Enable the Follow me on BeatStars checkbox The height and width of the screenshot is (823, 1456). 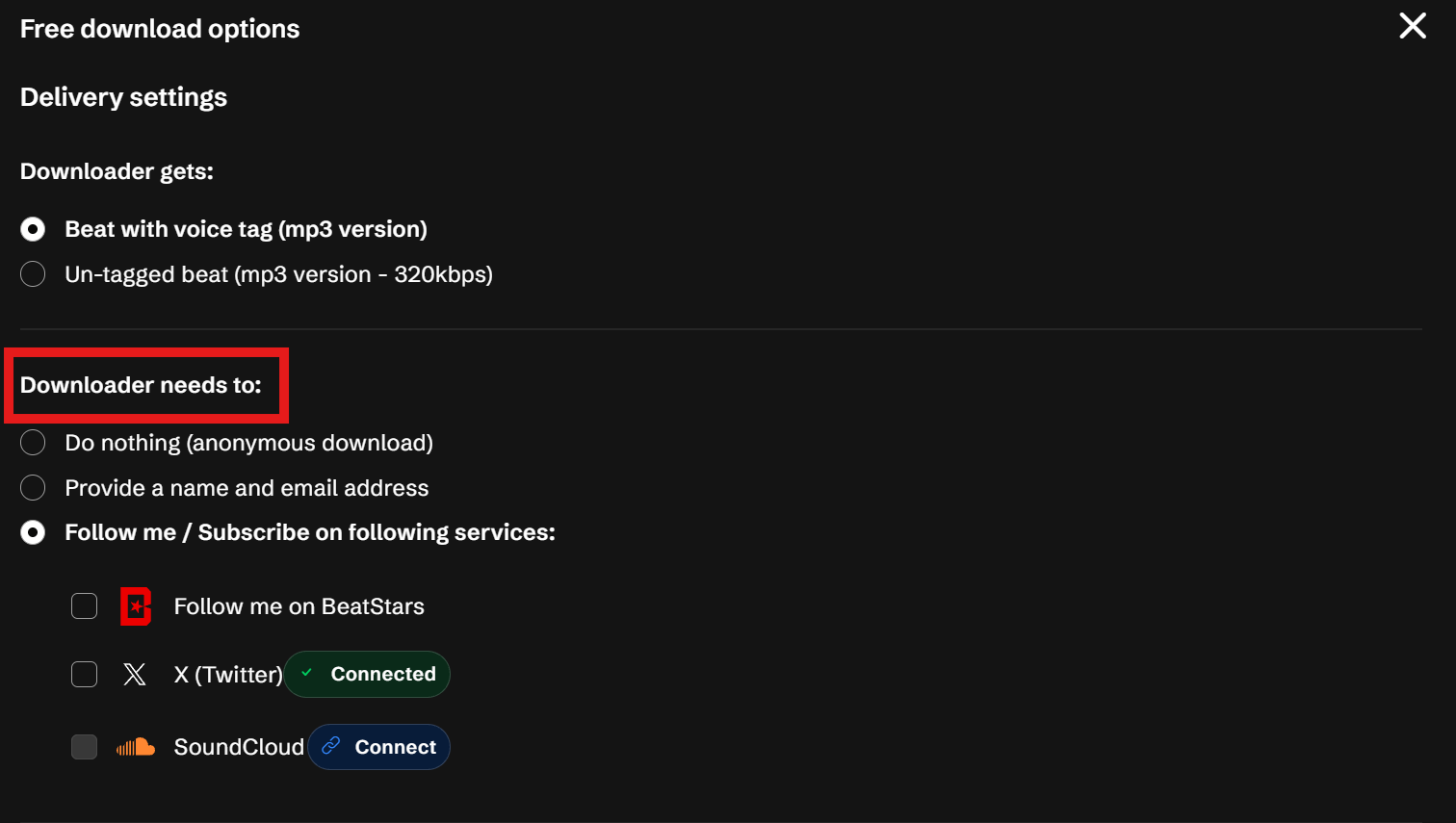pos(85,606)
